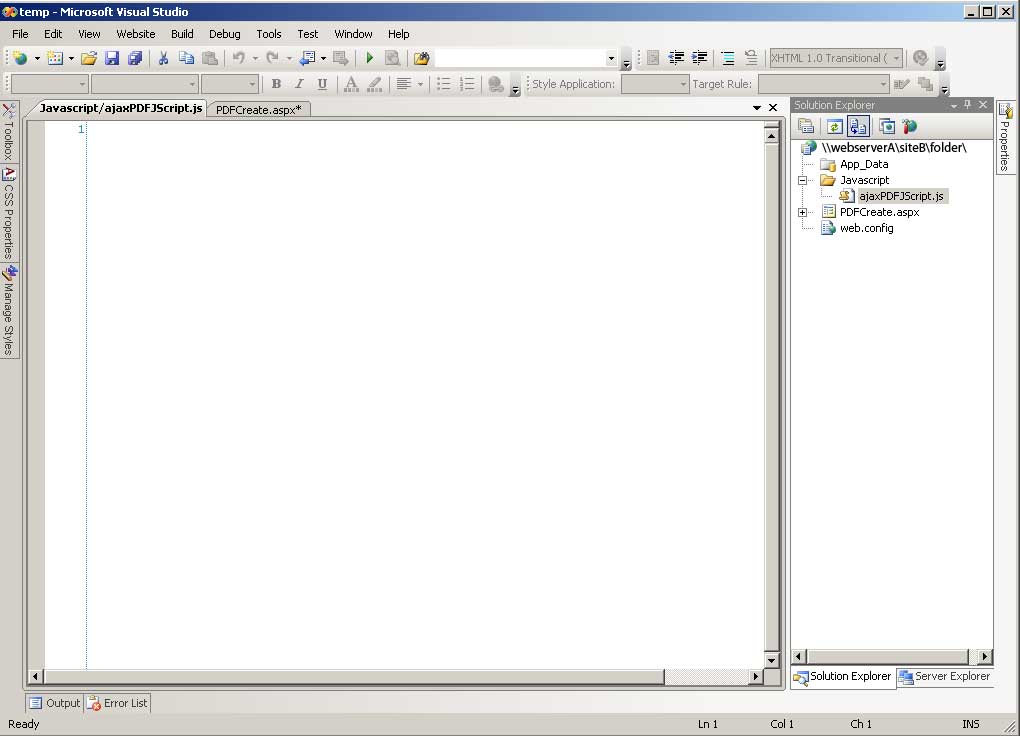Click the Save All icon
Image resolution: width=1020 pixels, height=736 pixels.
[135, 59]
